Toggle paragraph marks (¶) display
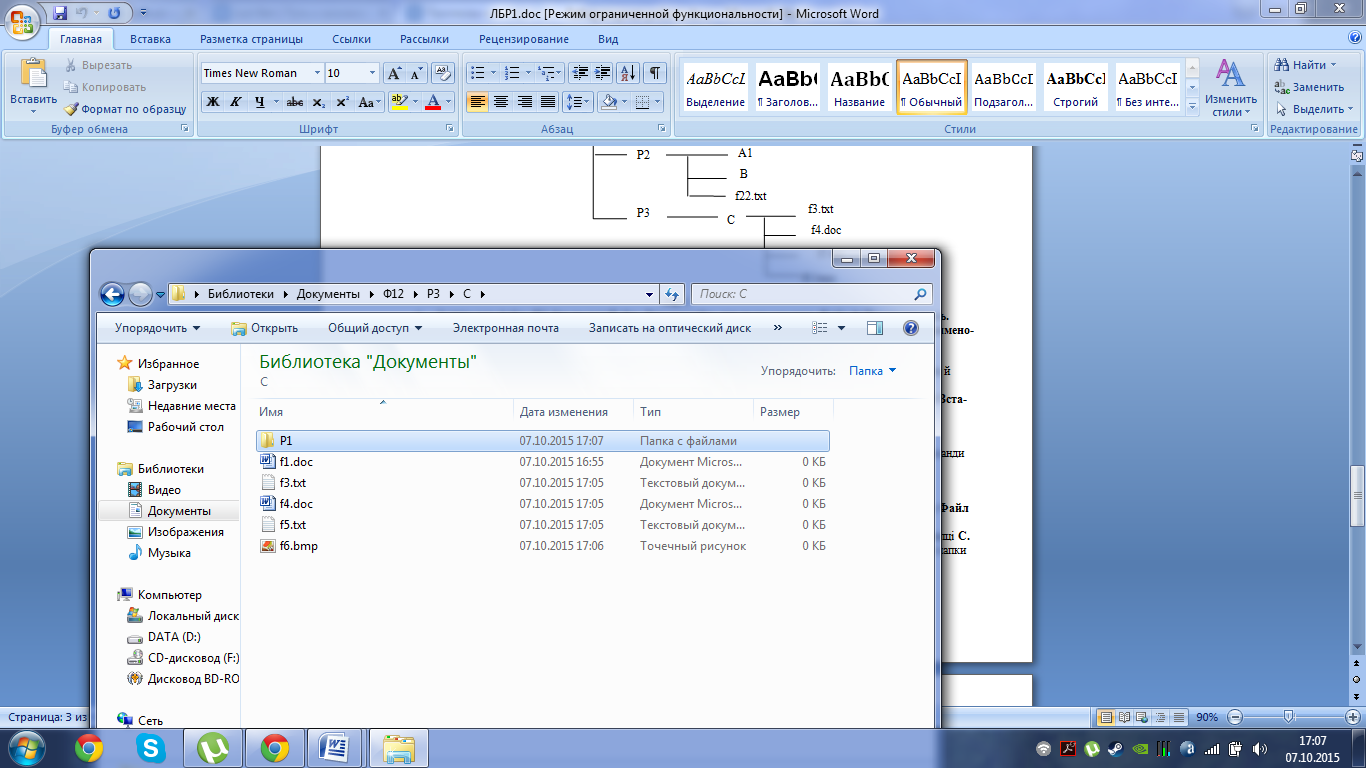The width and height of the screenshot is (1366, 768). point(655,73)
